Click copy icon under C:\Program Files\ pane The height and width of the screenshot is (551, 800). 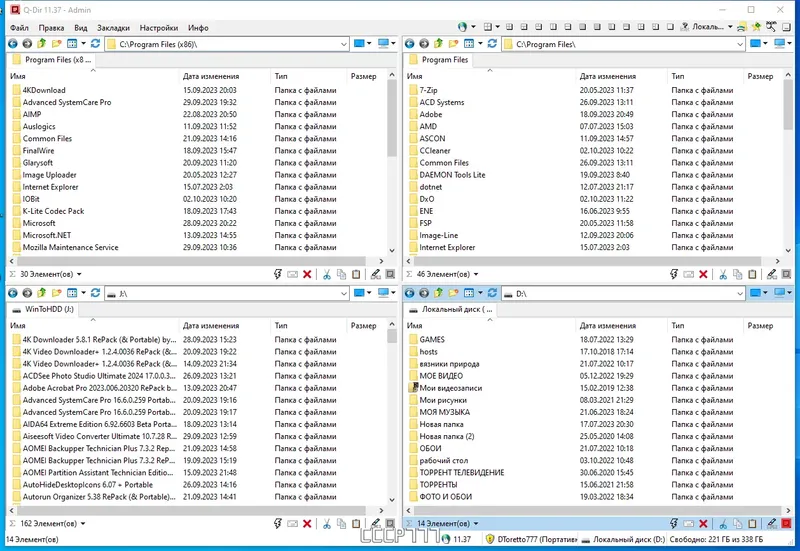tap(737, 274)
